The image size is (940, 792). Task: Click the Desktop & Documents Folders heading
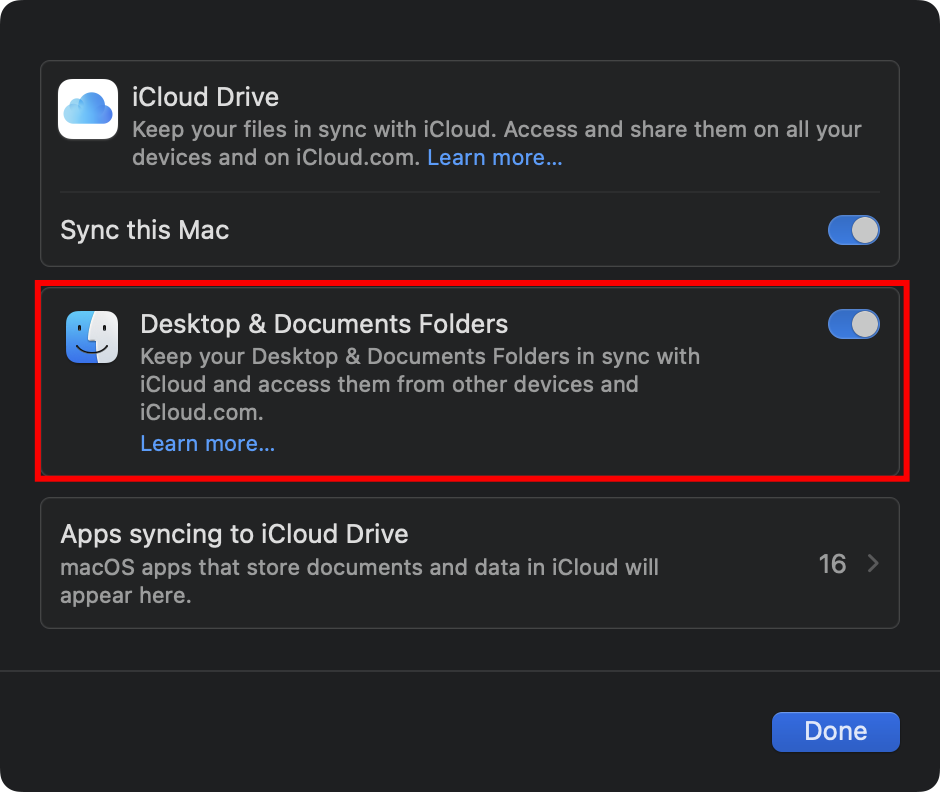click(x=324, y=324)
